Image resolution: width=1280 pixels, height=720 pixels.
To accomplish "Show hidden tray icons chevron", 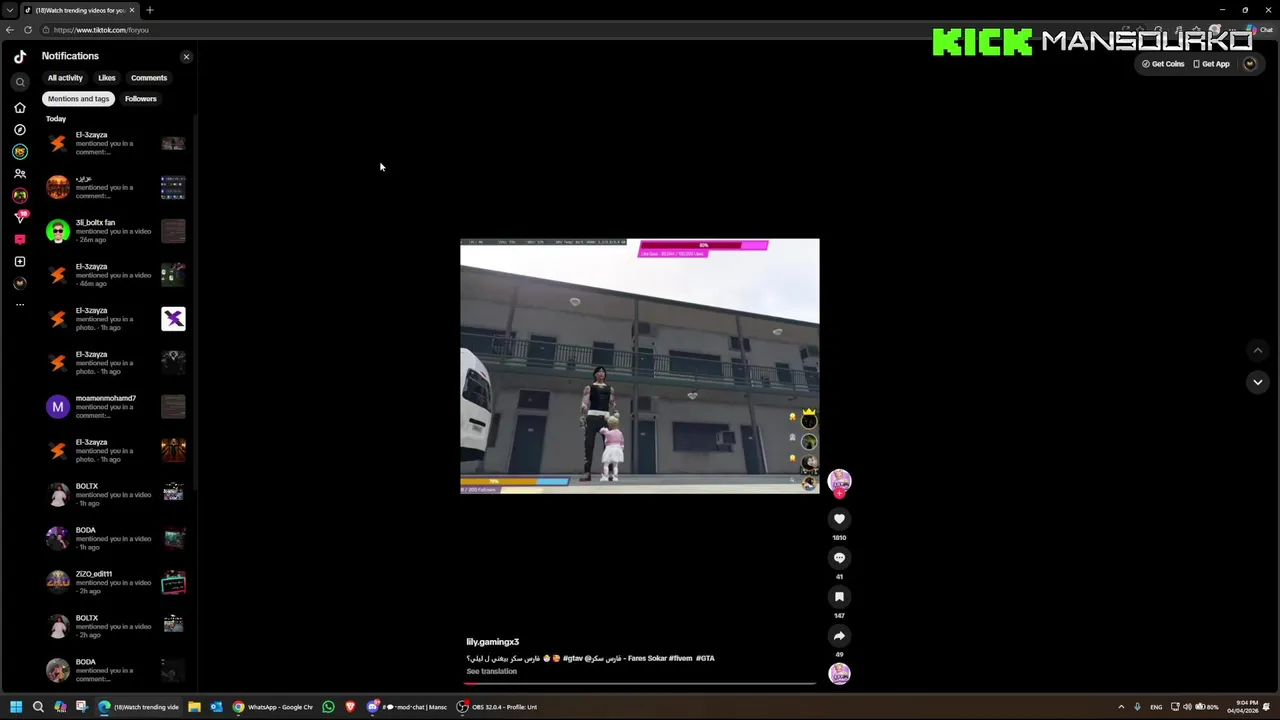I will 1121,707.
